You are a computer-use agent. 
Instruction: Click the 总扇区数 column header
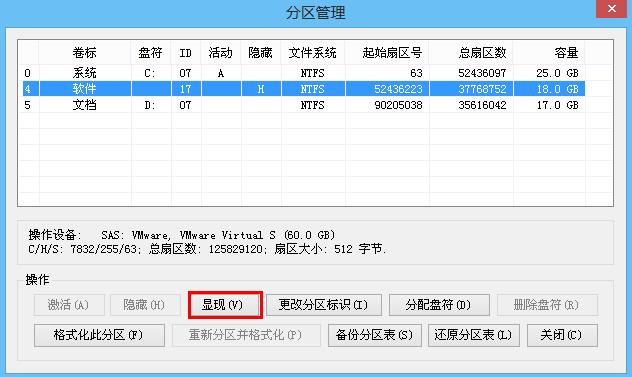[x=471, y=52]
